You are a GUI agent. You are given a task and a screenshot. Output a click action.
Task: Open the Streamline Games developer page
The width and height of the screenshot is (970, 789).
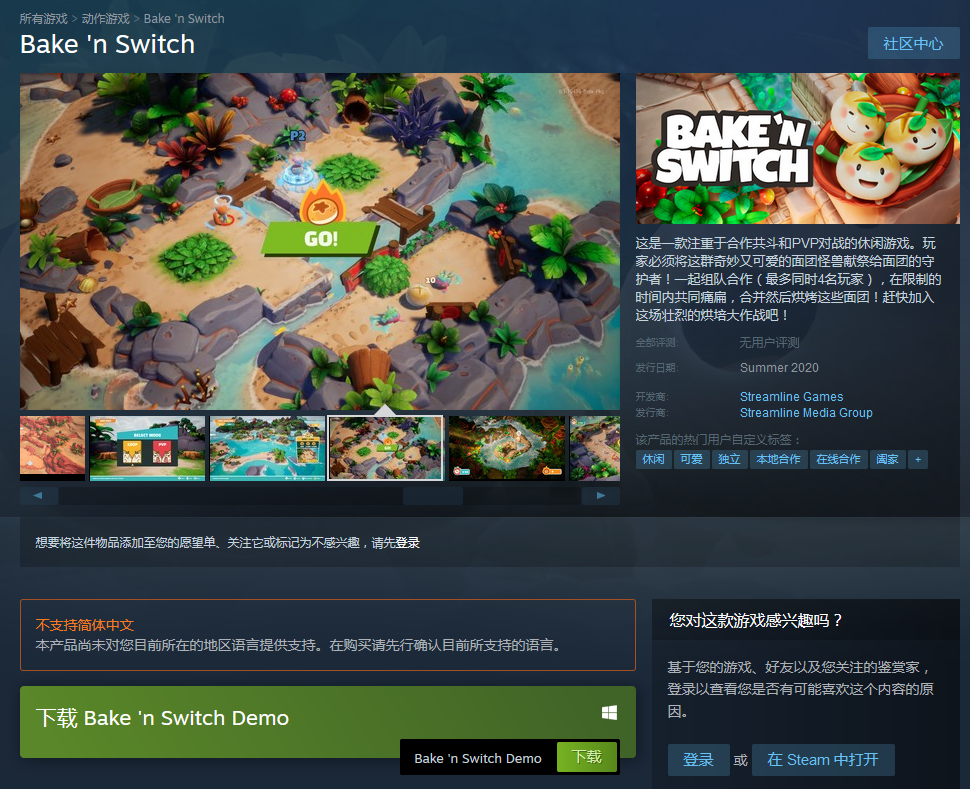tap(791, 397)
